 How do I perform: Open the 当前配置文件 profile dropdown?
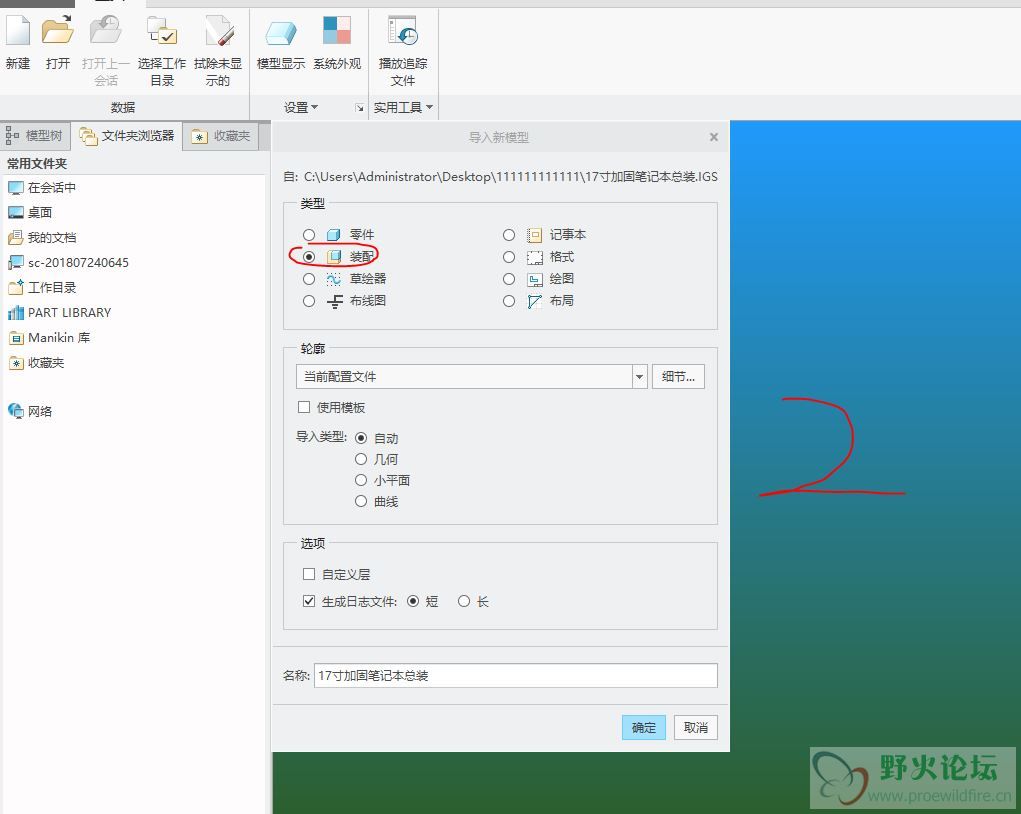[x=639, y=376]
